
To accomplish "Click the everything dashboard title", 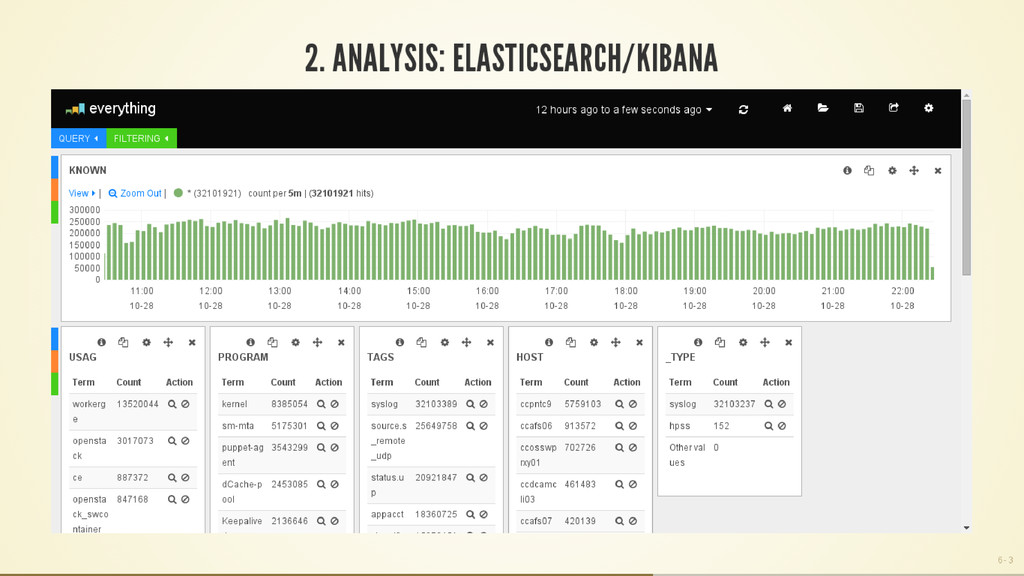I will (x=122, y=108).
